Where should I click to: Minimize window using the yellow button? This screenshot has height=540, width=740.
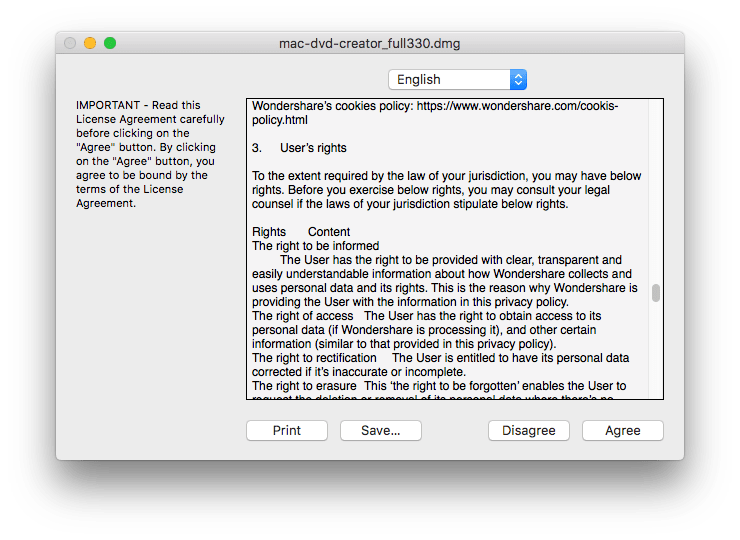tap(90, 43)
